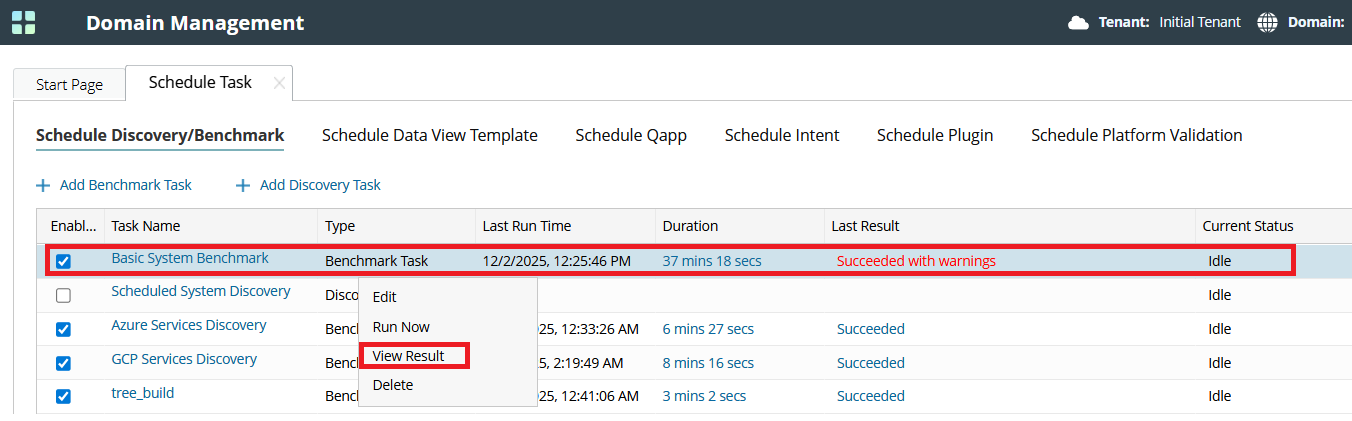Click the plus icon for Add Discovery Task
Screen dimensions: 1352x421
pyautogui.click(x=243, y=185)
